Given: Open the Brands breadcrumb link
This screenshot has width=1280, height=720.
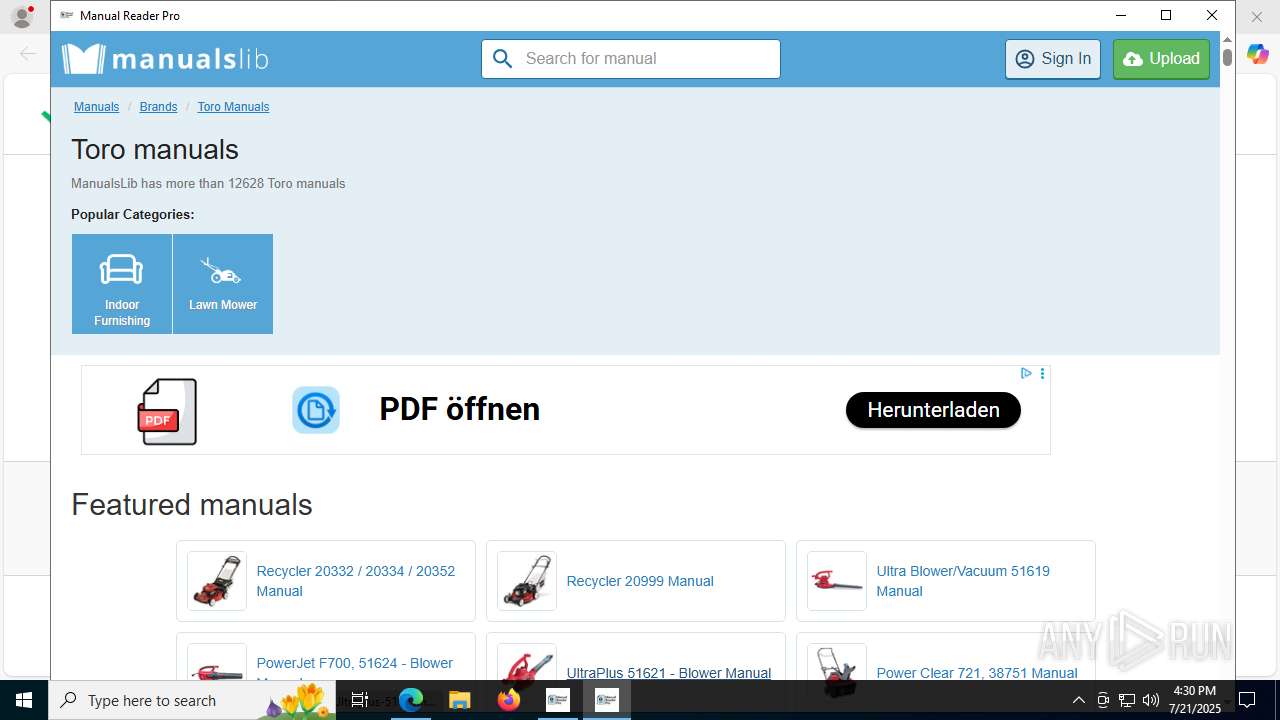Looking at the screenshot, I should [x=158, y=107].
